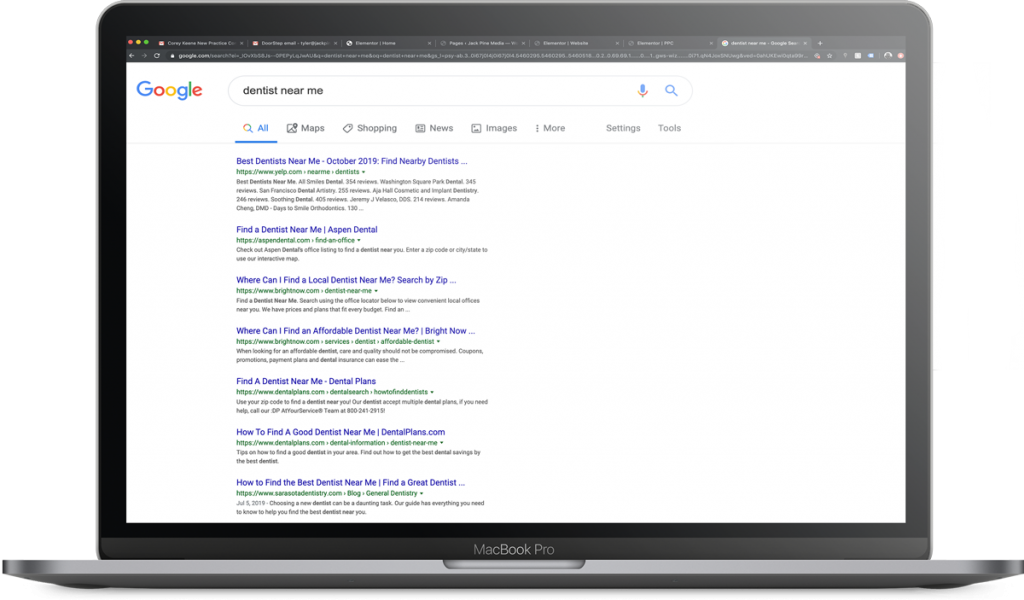Screen dimensions: 1024x600
Task: Reload the page with refresh icon
Action: pyautogui.click(x=157, y=55)
